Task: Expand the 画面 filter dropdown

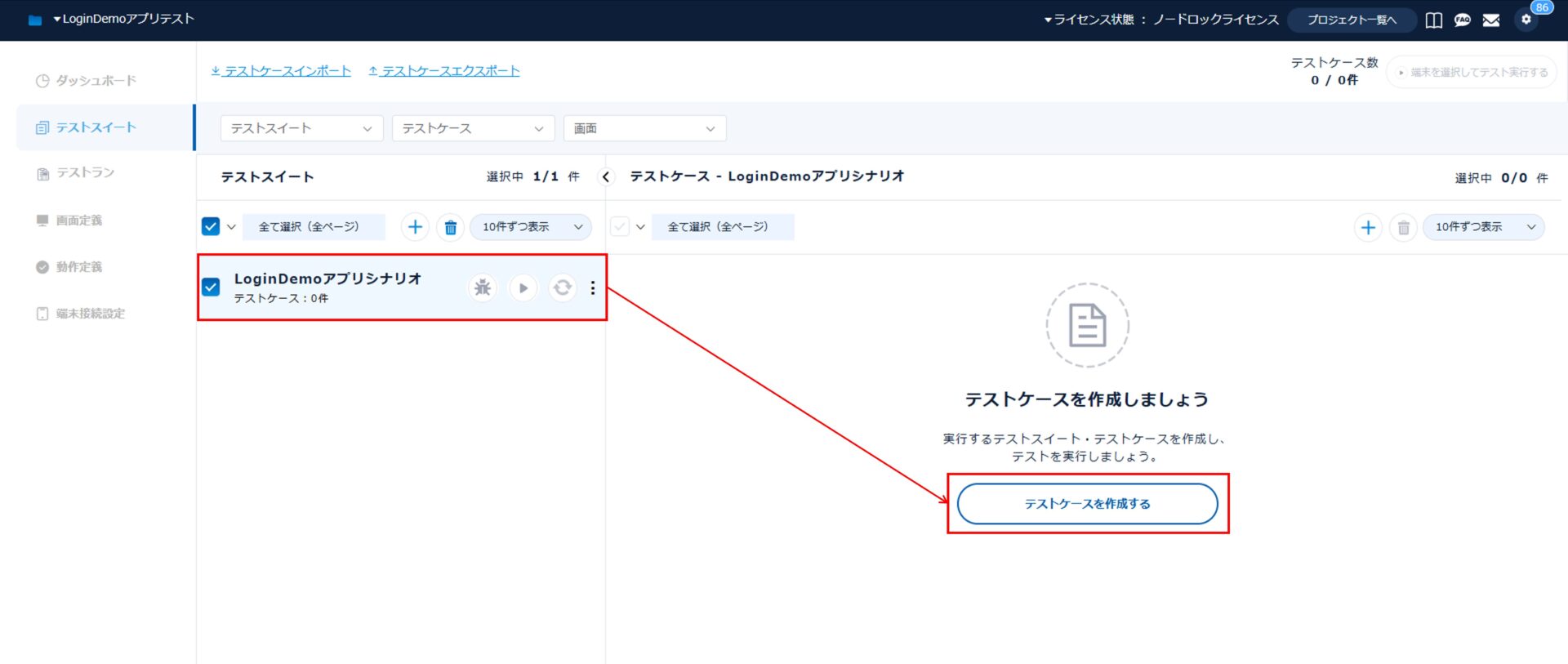Action: (x=644, y=128)
